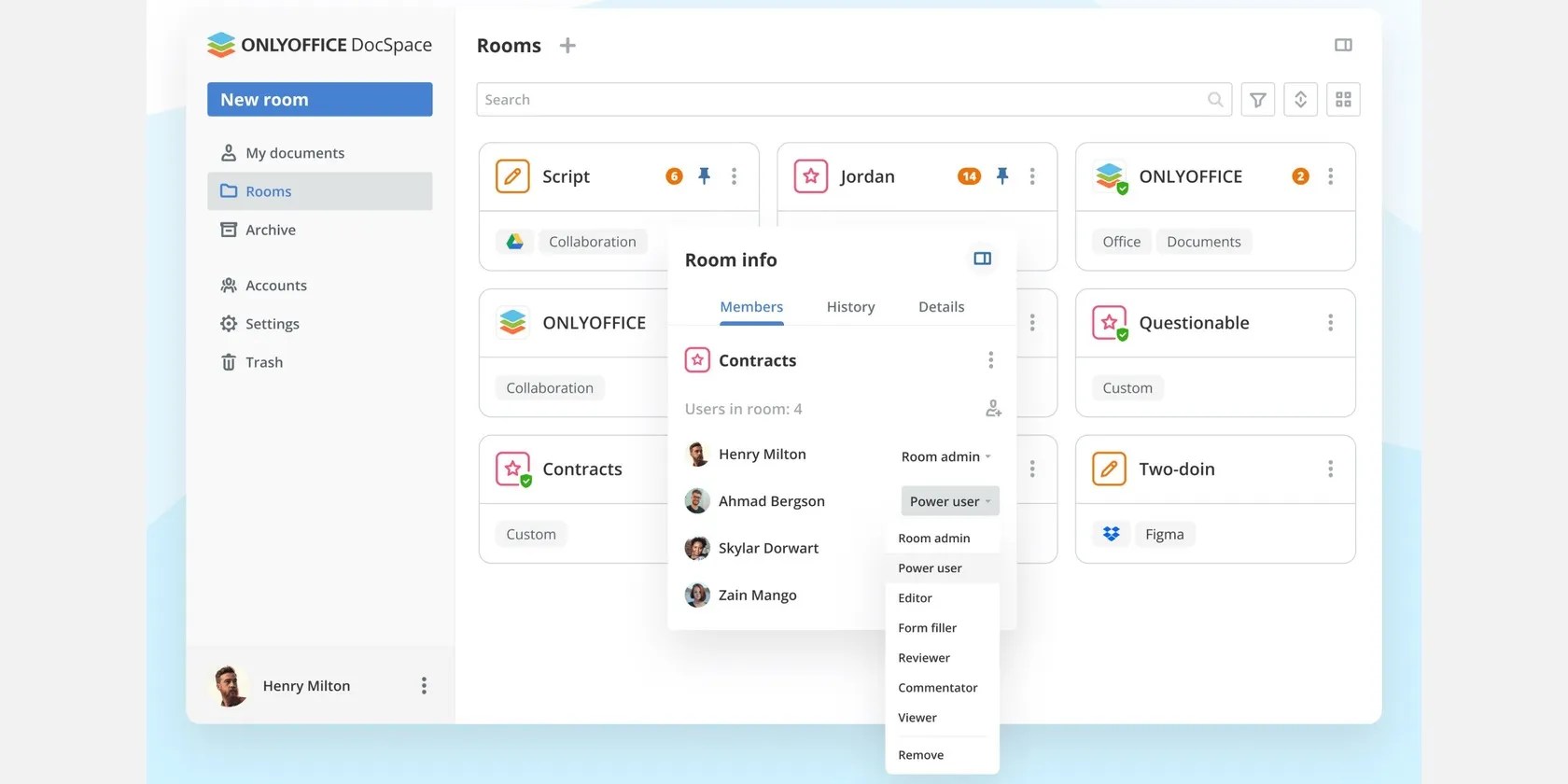Click the Documents tag on ONLYOFFICE room
This screenshot has height=784, width=1568.
pos(1204,242)
